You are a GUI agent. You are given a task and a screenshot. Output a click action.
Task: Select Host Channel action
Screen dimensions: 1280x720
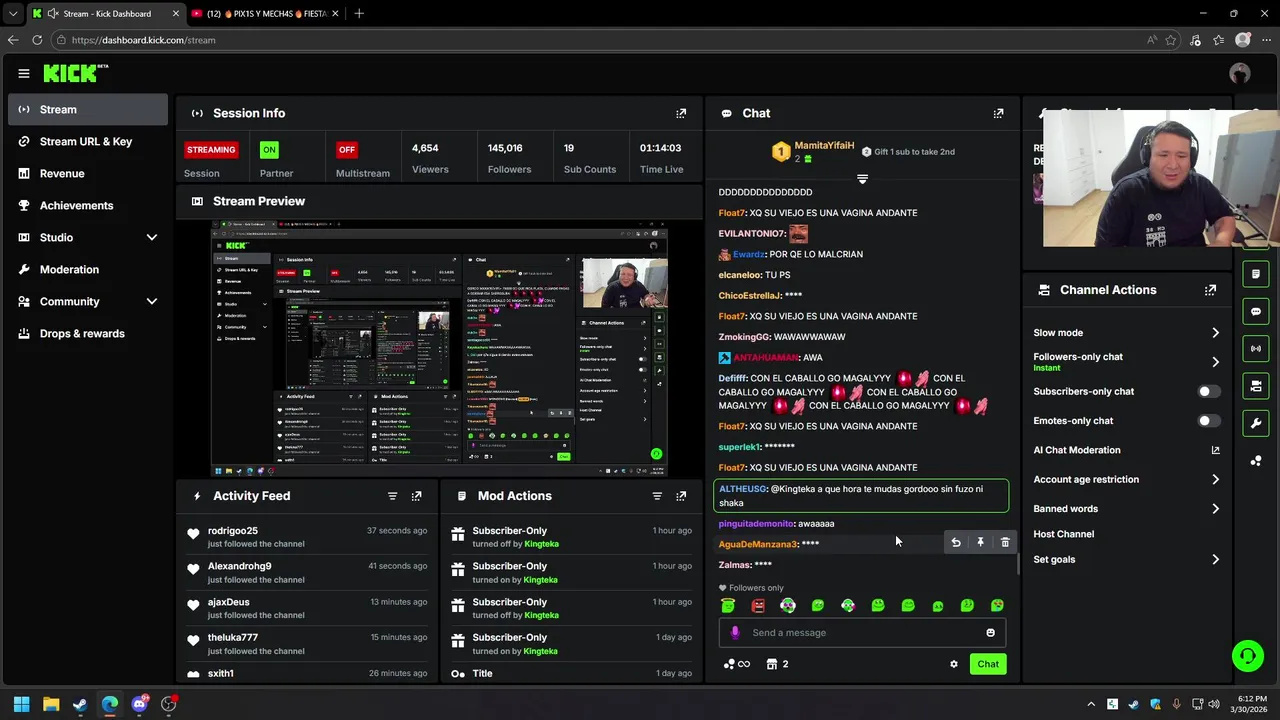[1063, 534]
